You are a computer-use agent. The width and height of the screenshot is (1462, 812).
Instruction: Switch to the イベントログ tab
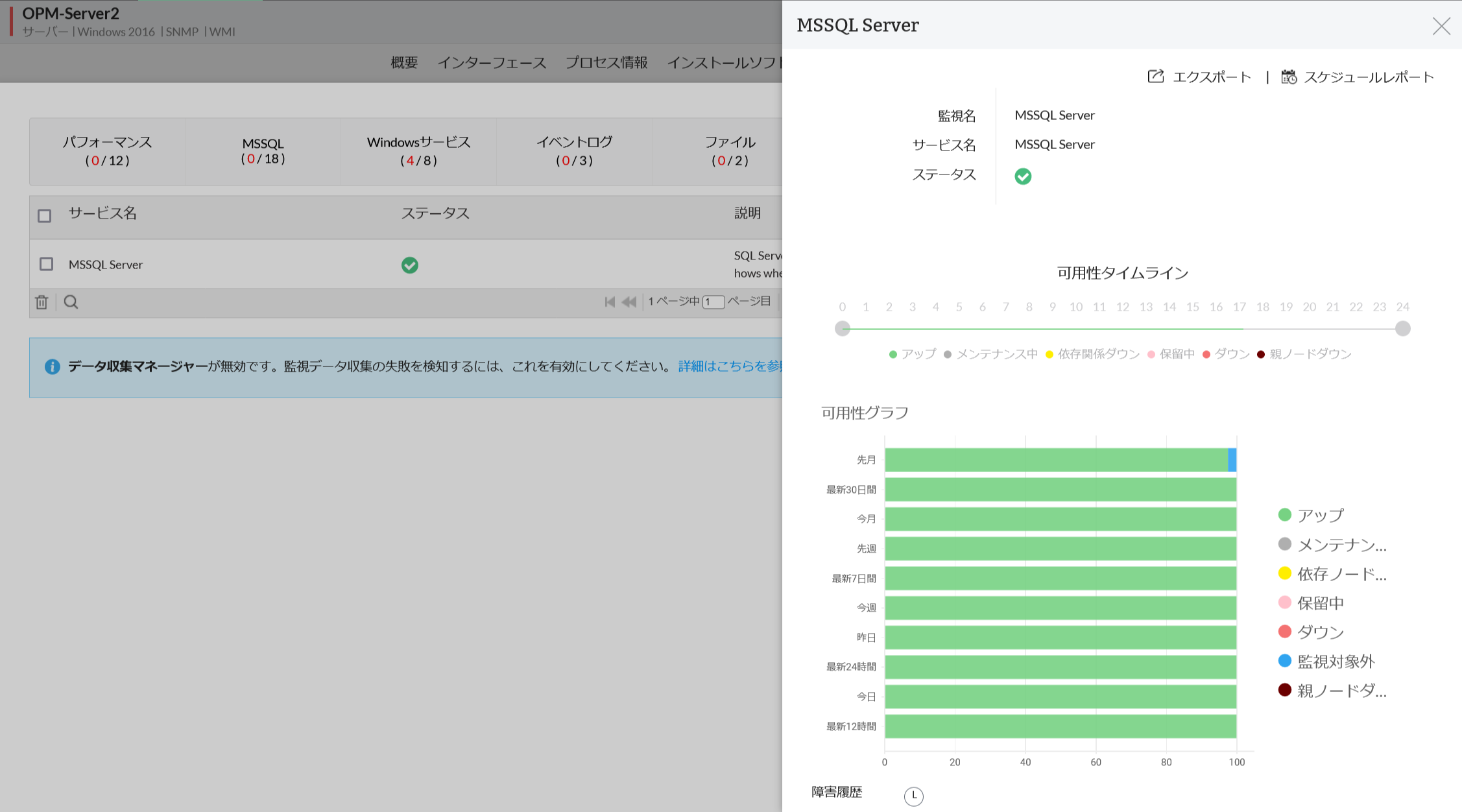tap(574, 150)
